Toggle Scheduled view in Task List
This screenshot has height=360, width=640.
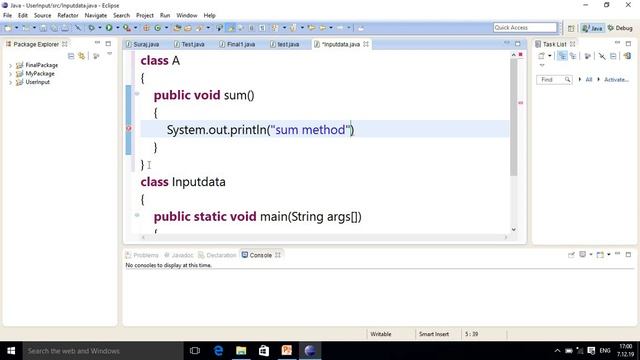point(573,56)
